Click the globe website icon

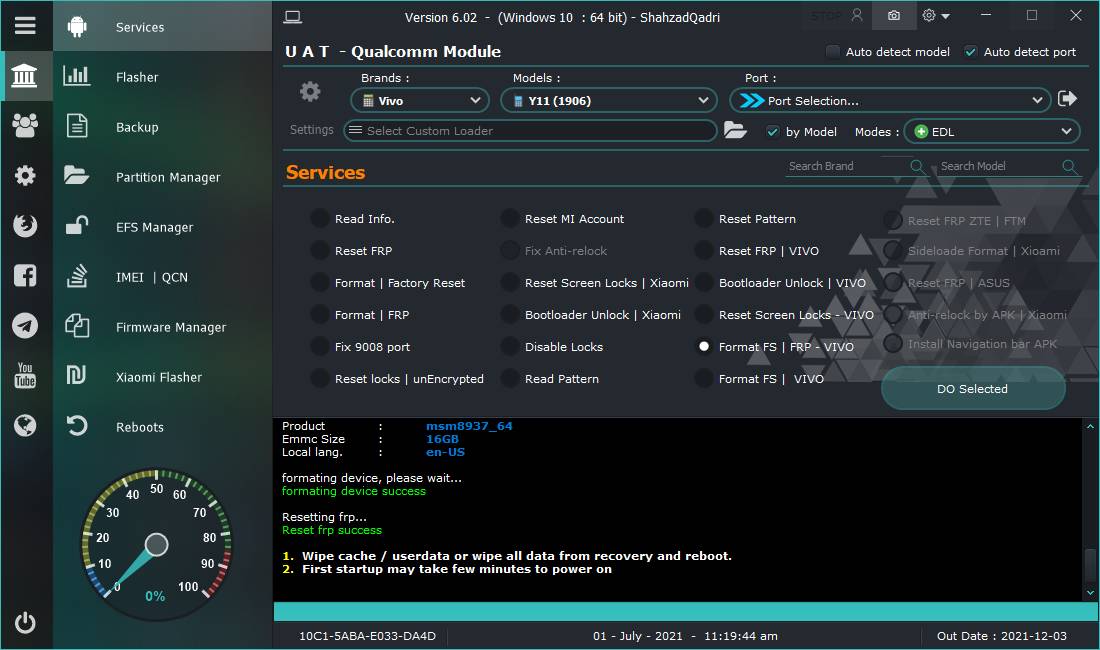pyautogui.click(x=25, y=425)
